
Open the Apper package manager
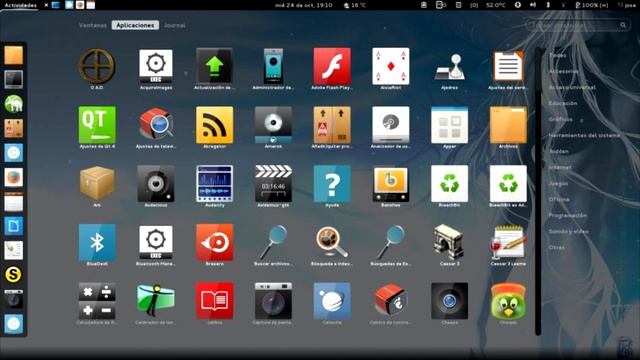(x=449, y=125)
